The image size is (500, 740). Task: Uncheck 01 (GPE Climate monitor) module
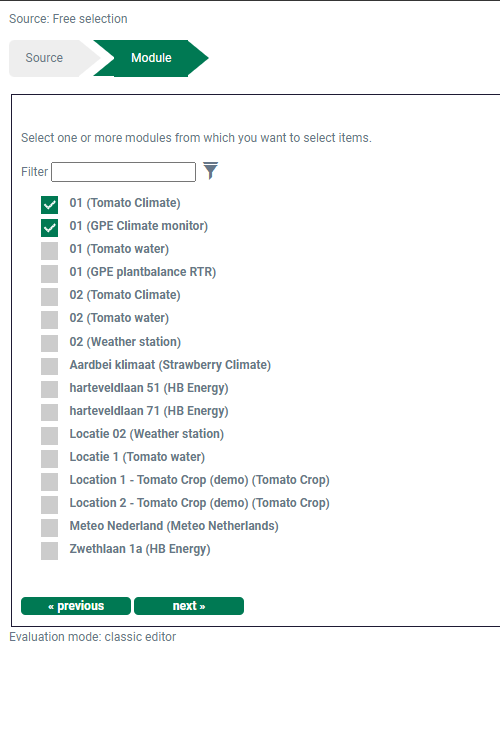50,228
